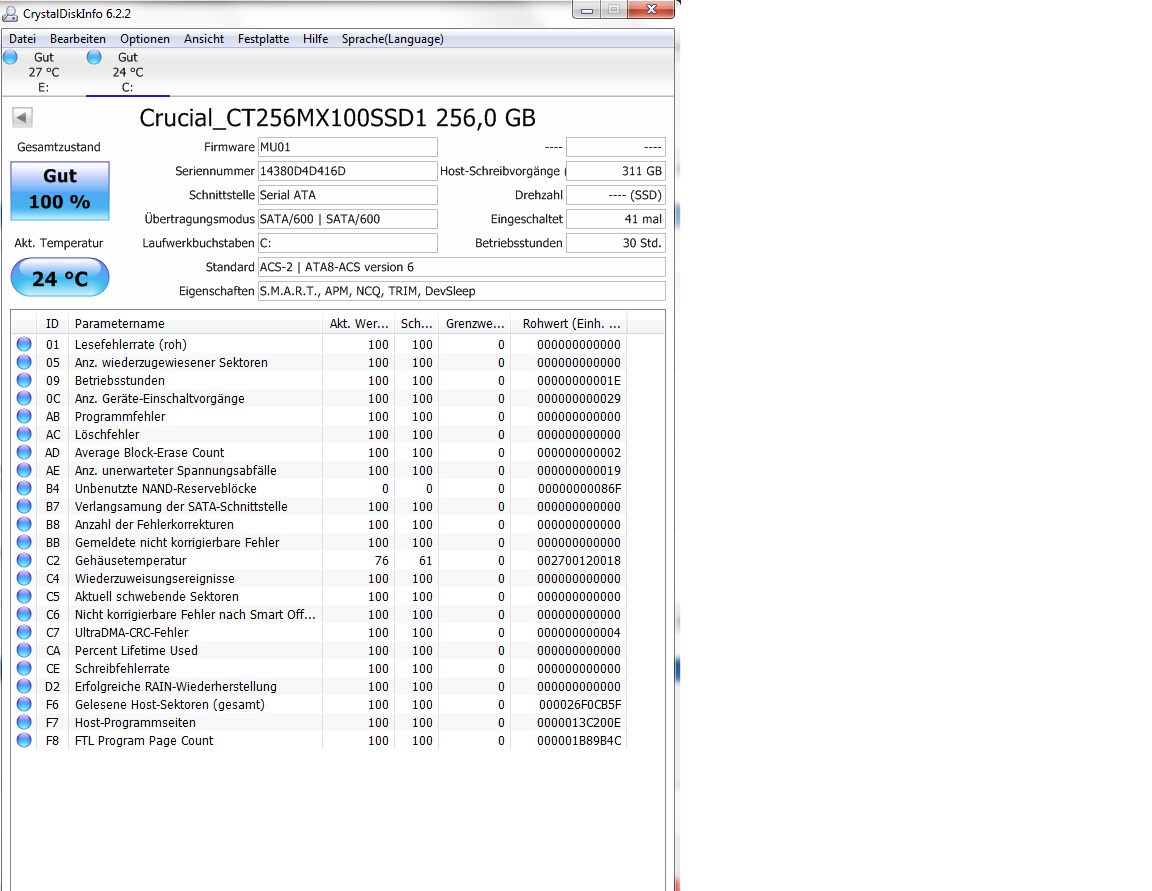Viewport: 1152px width, 891px height.
Task: Click the 24 °C temperature indicator
Action: pyautogui.click(x=60, y=278)
